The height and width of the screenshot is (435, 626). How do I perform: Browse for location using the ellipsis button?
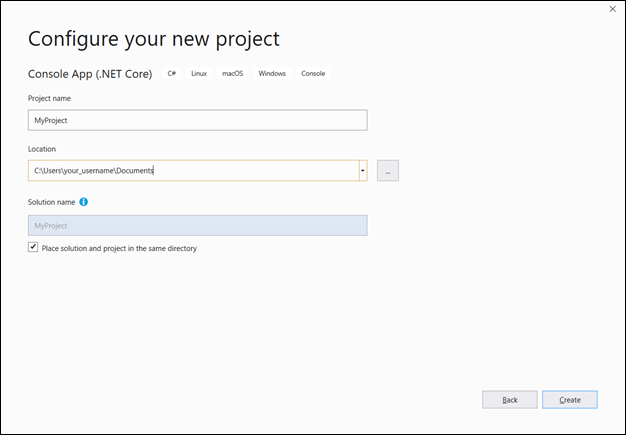(388, 171)
